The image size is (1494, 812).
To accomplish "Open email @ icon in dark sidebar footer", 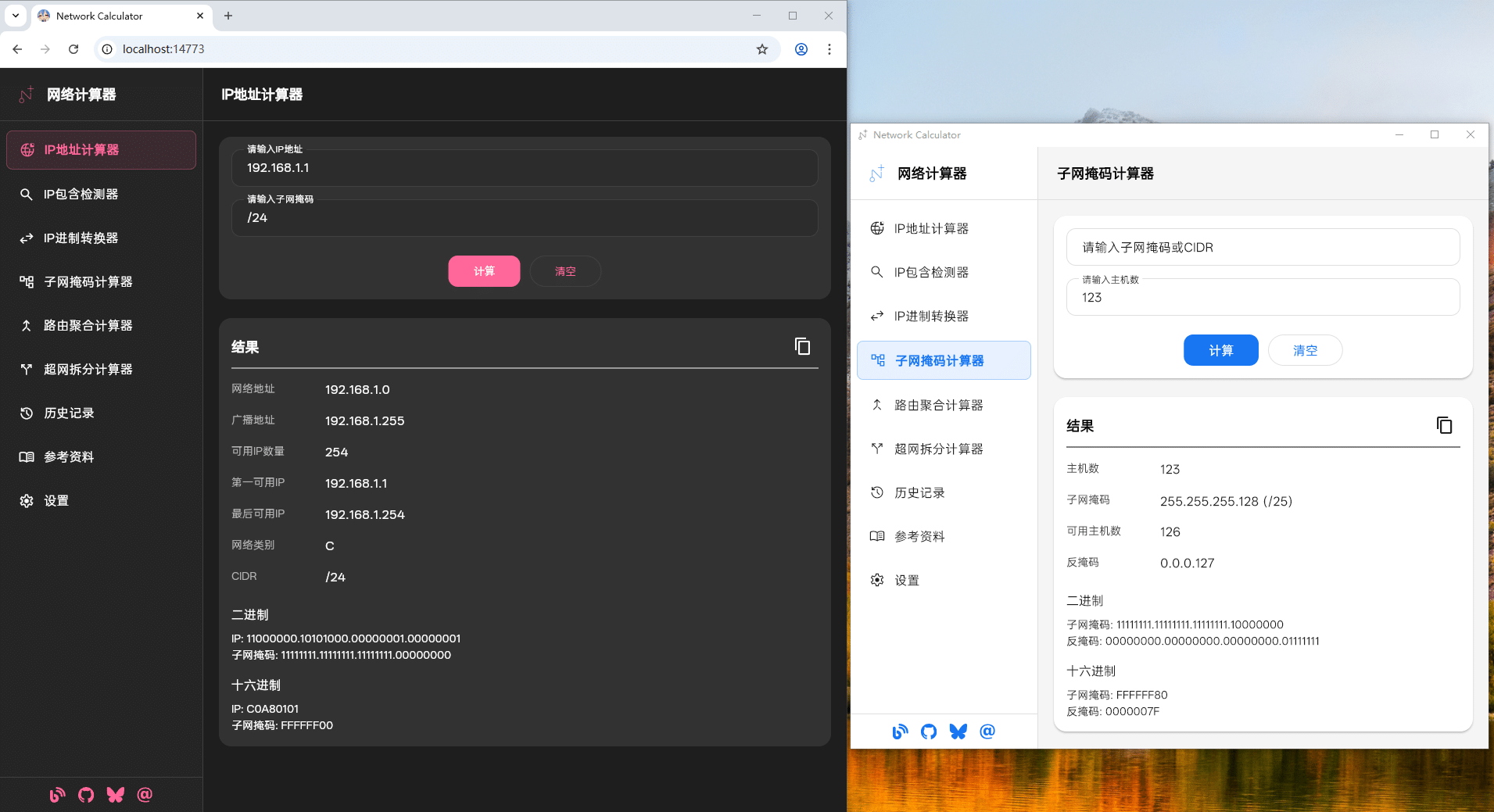I will 145,795.
